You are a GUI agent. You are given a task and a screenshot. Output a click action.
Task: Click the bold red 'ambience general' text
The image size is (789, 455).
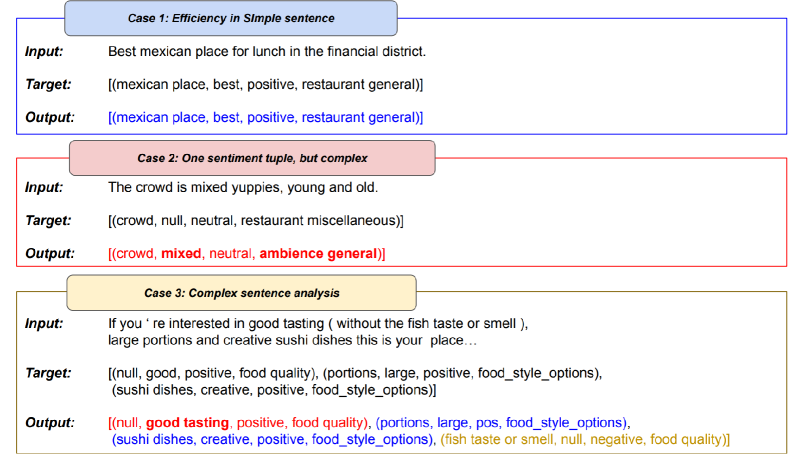318,254
